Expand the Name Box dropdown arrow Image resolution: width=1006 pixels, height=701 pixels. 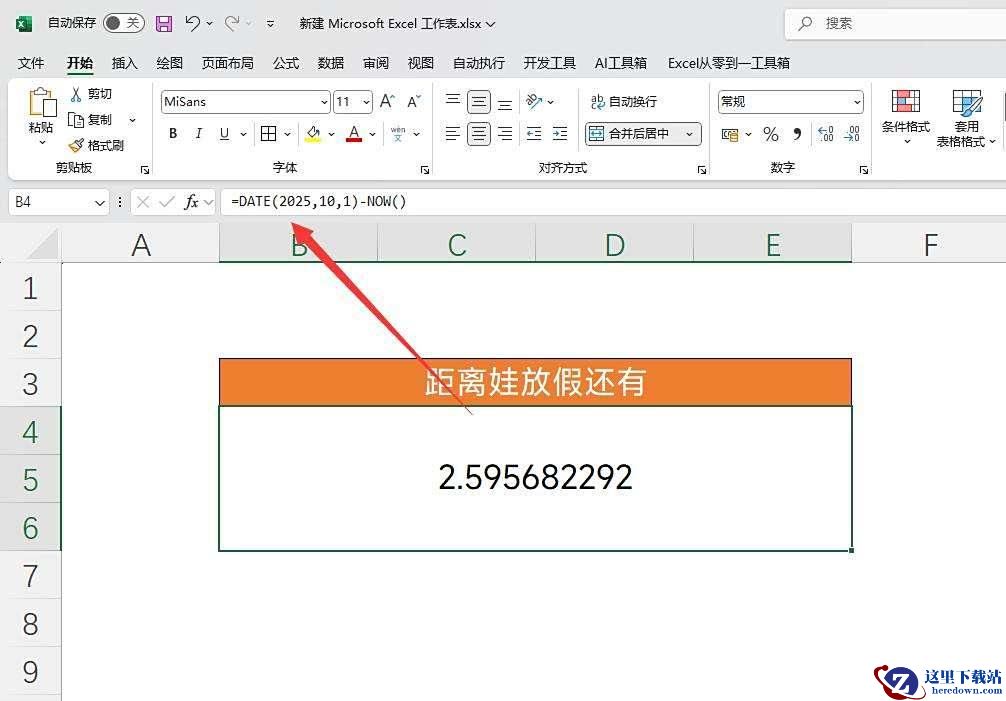click(x=100, y=202)
